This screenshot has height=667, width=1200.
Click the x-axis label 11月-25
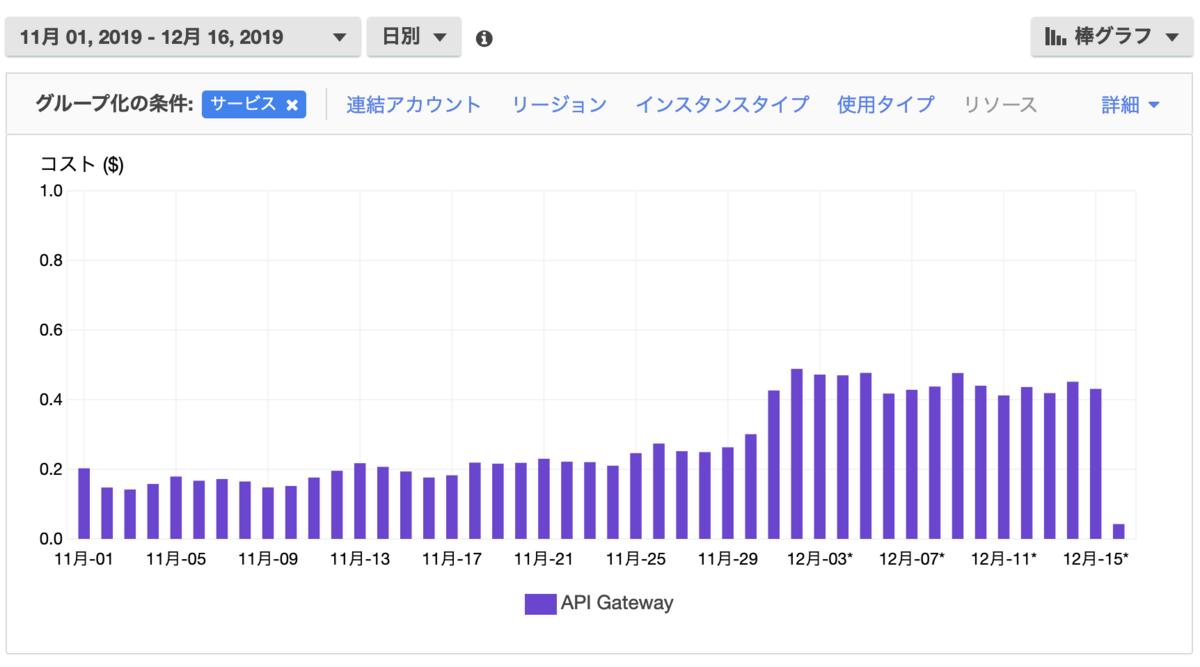pyautogui.click(x=636, y=558)
